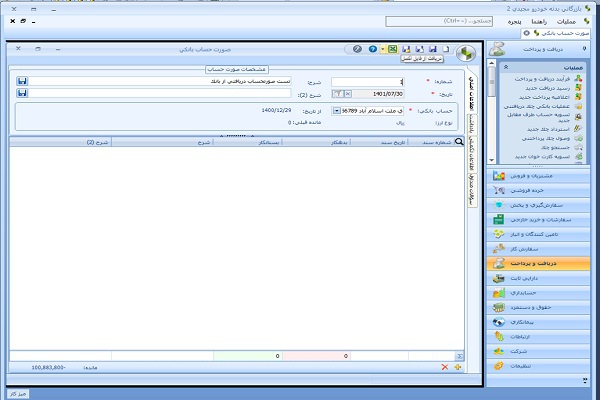Open navigation pane options chevron at bottom
Viewport: 600px width, 400px height.
pyautogui.click(x=585, y=380)
